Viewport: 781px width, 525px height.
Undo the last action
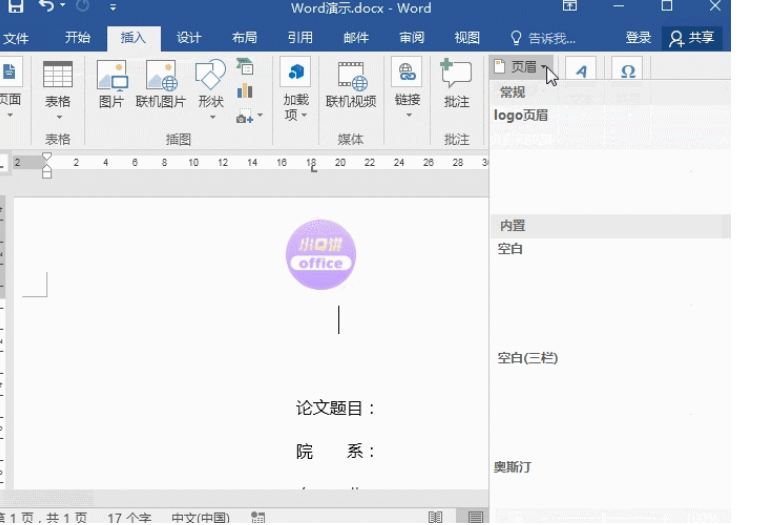[x=46, y=6]
